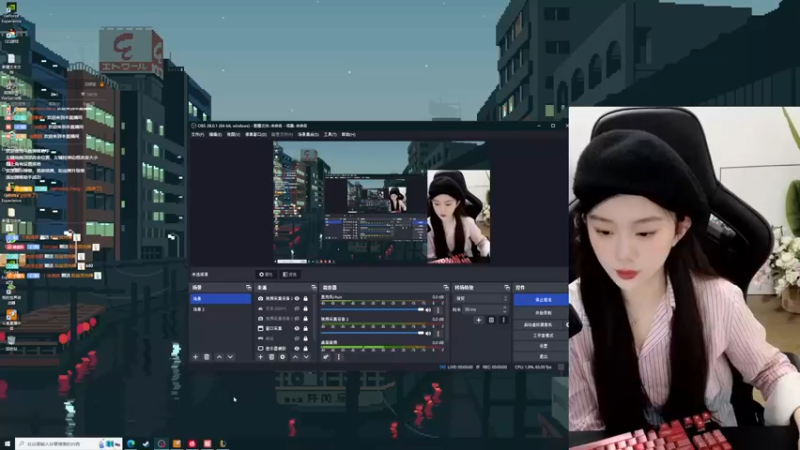Open the Windows Start menu
Viewport: 800px width, 450px height.
pos(7,443)
